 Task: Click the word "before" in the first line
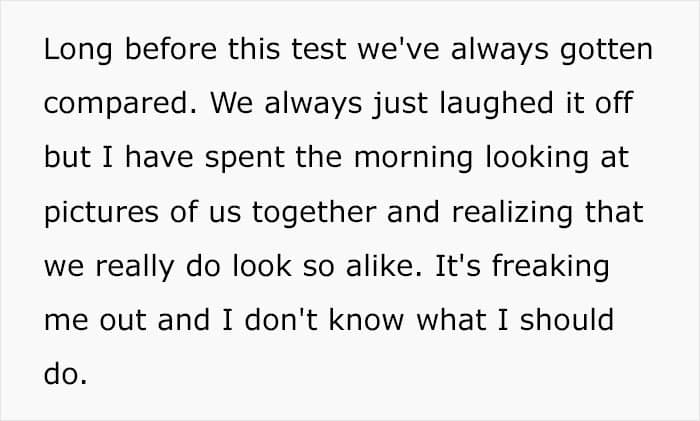[x=149, y=51]
